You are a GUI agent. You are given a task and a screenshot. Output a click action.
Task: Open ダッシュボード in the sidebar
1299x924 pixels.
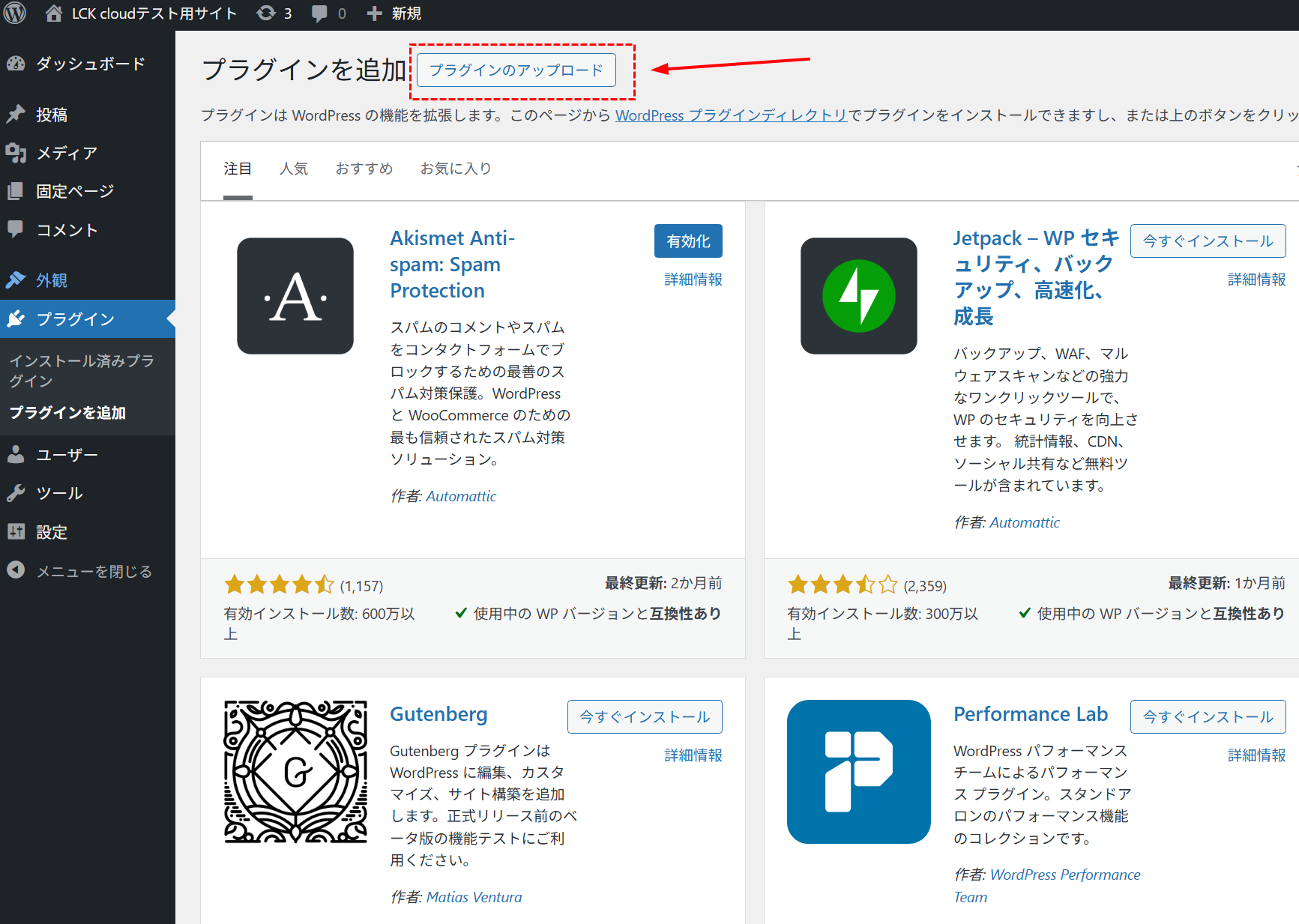90,64
